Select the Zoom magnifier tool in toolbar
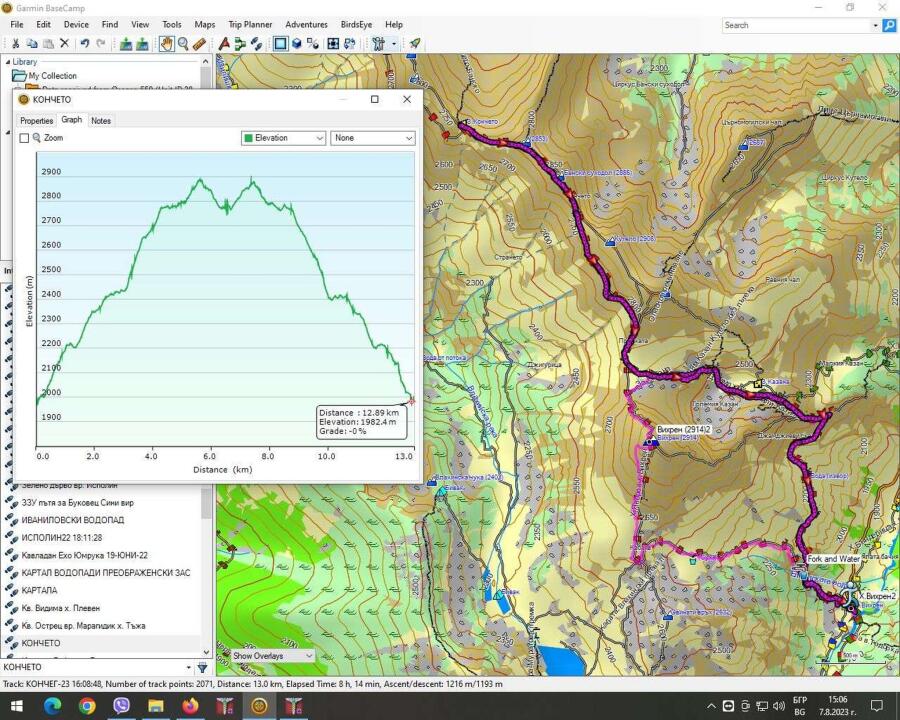This screenshot has height=720, width=900. [183, 44]
